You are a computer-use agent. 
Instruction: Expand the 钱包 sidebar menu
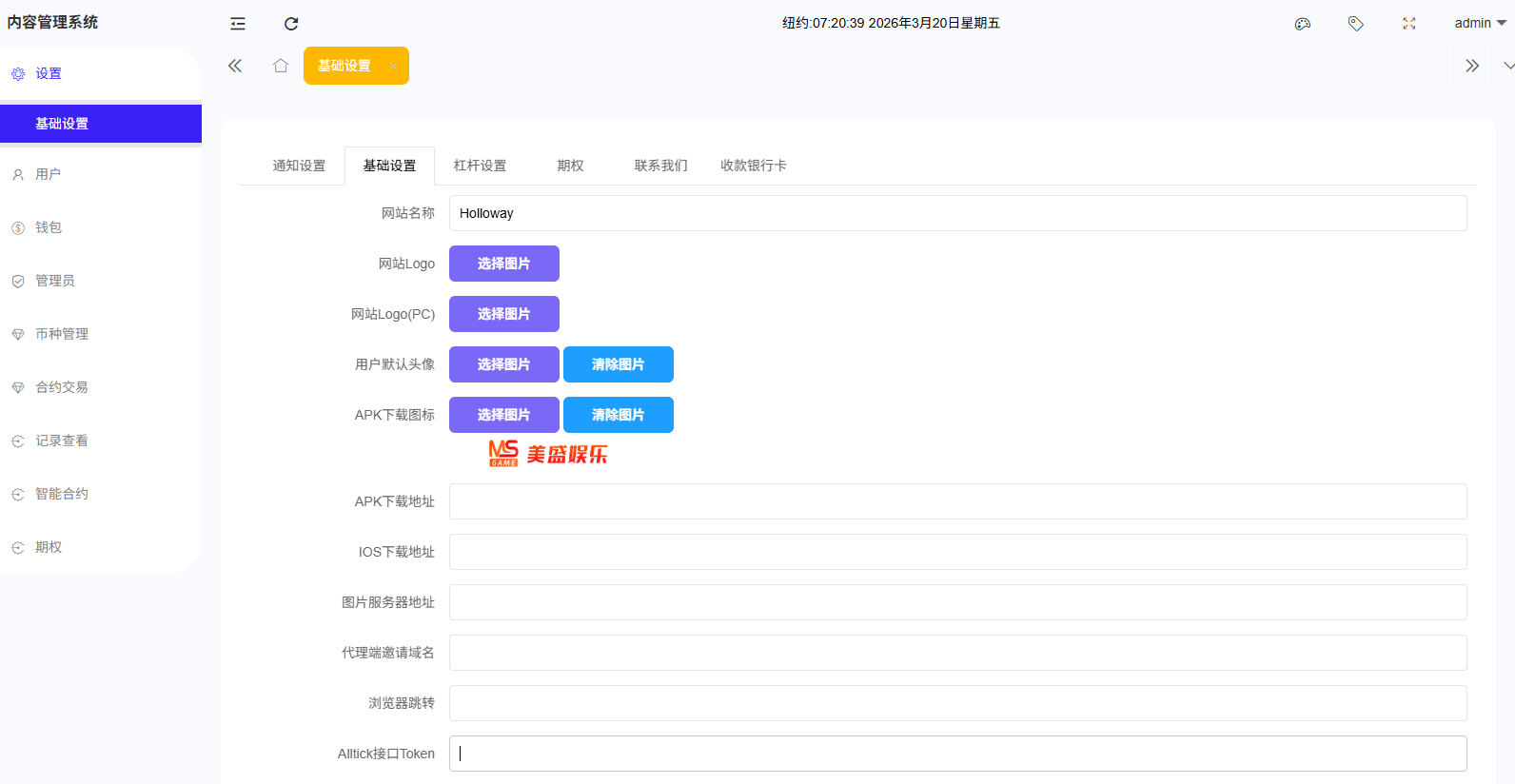point(49,227)
